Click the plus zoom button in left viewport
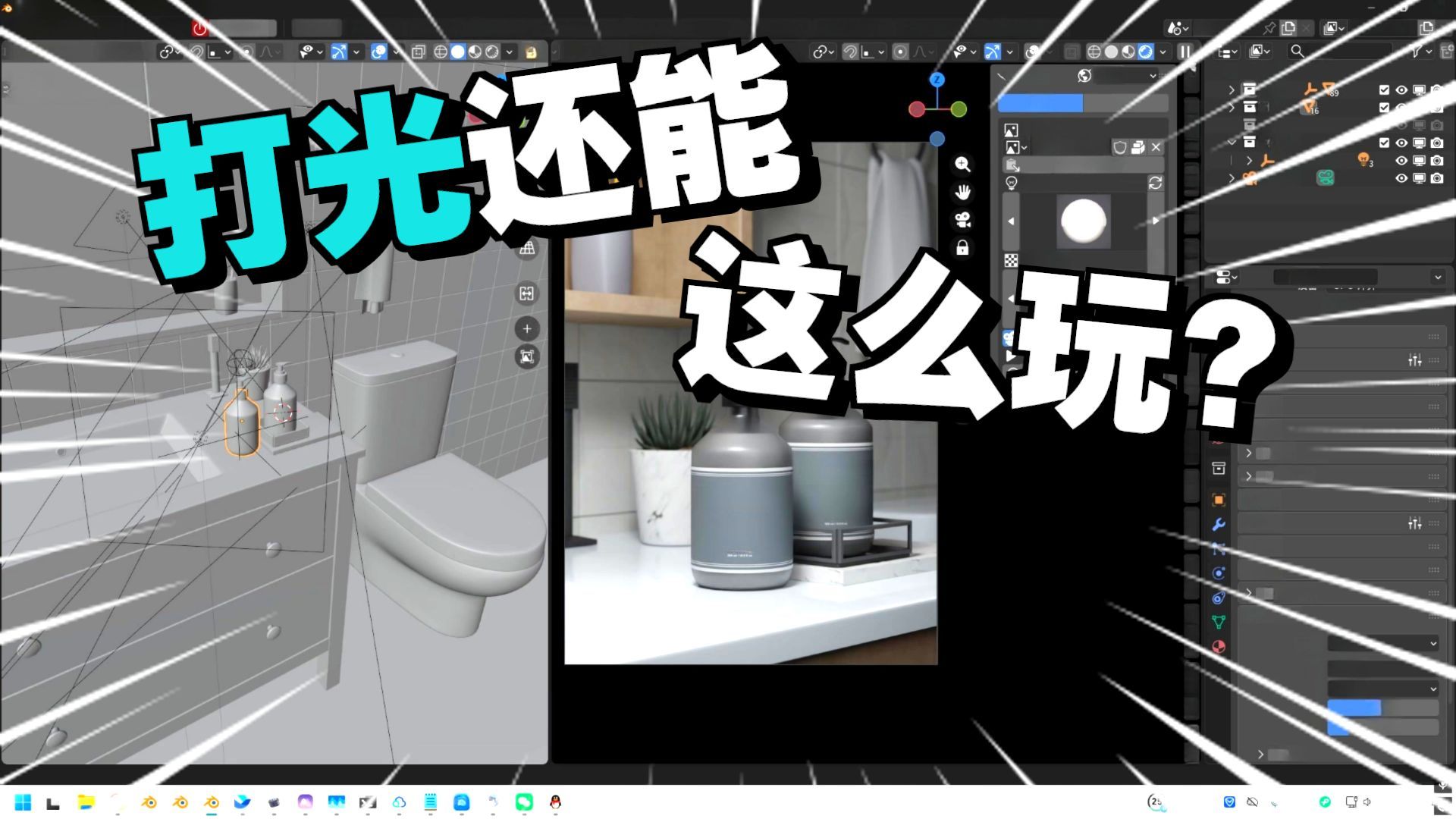 pyautogui.click(x=527, y=328)
